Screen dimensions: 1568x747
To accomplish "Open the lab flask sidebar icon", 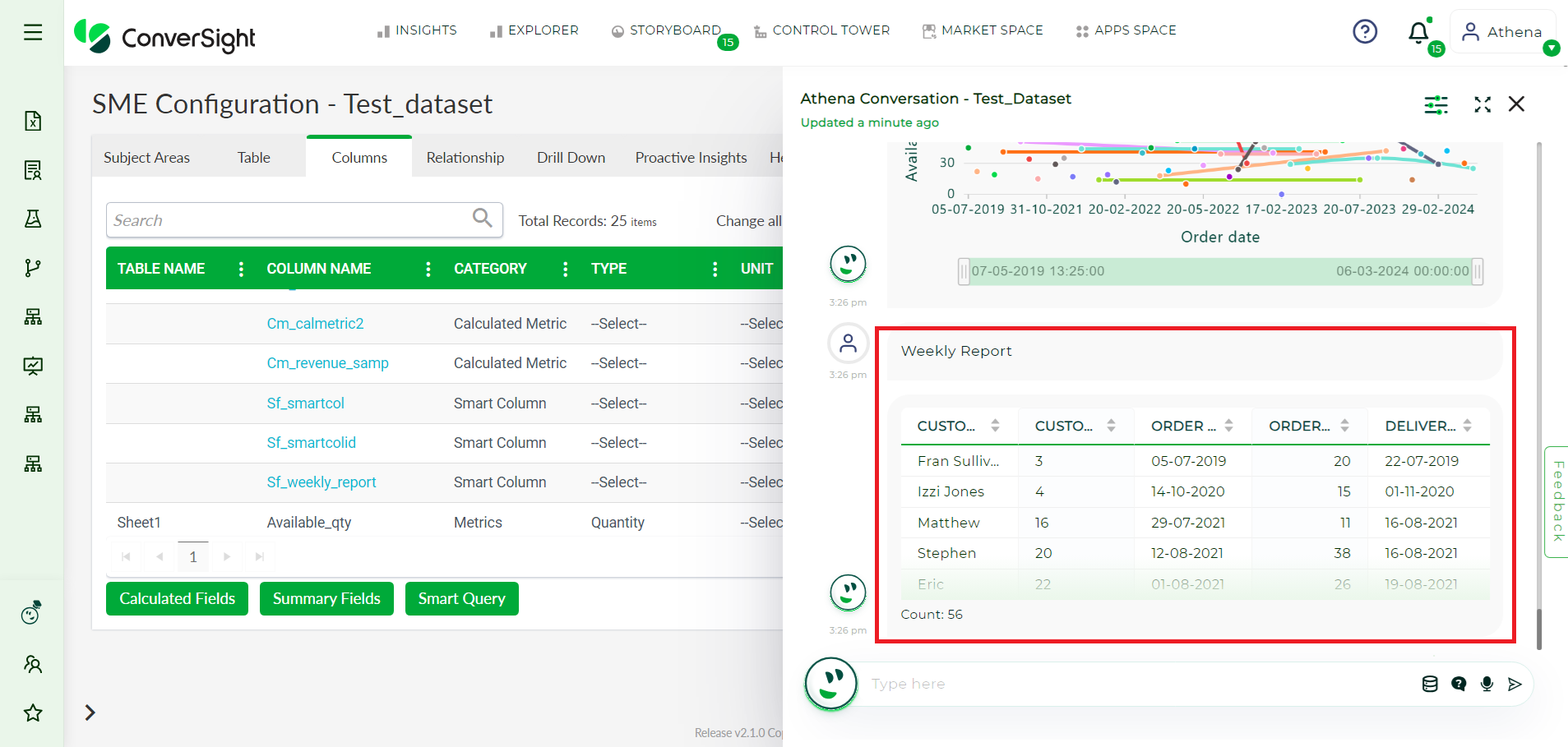I will [x=33, y=219].
